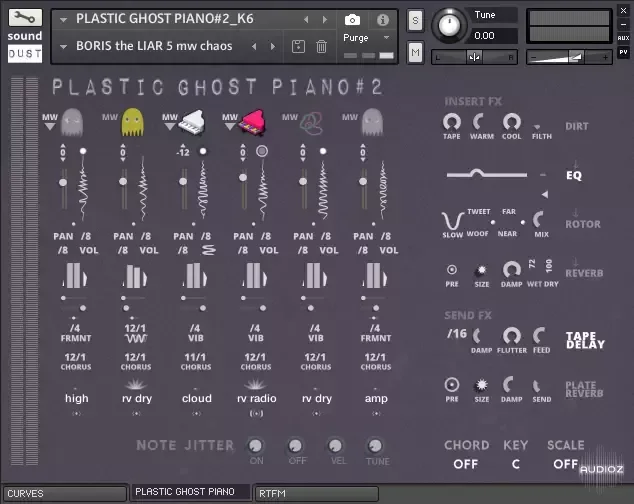Take a snapshot with the camera icon
The image size is (634, 504).
352,19
